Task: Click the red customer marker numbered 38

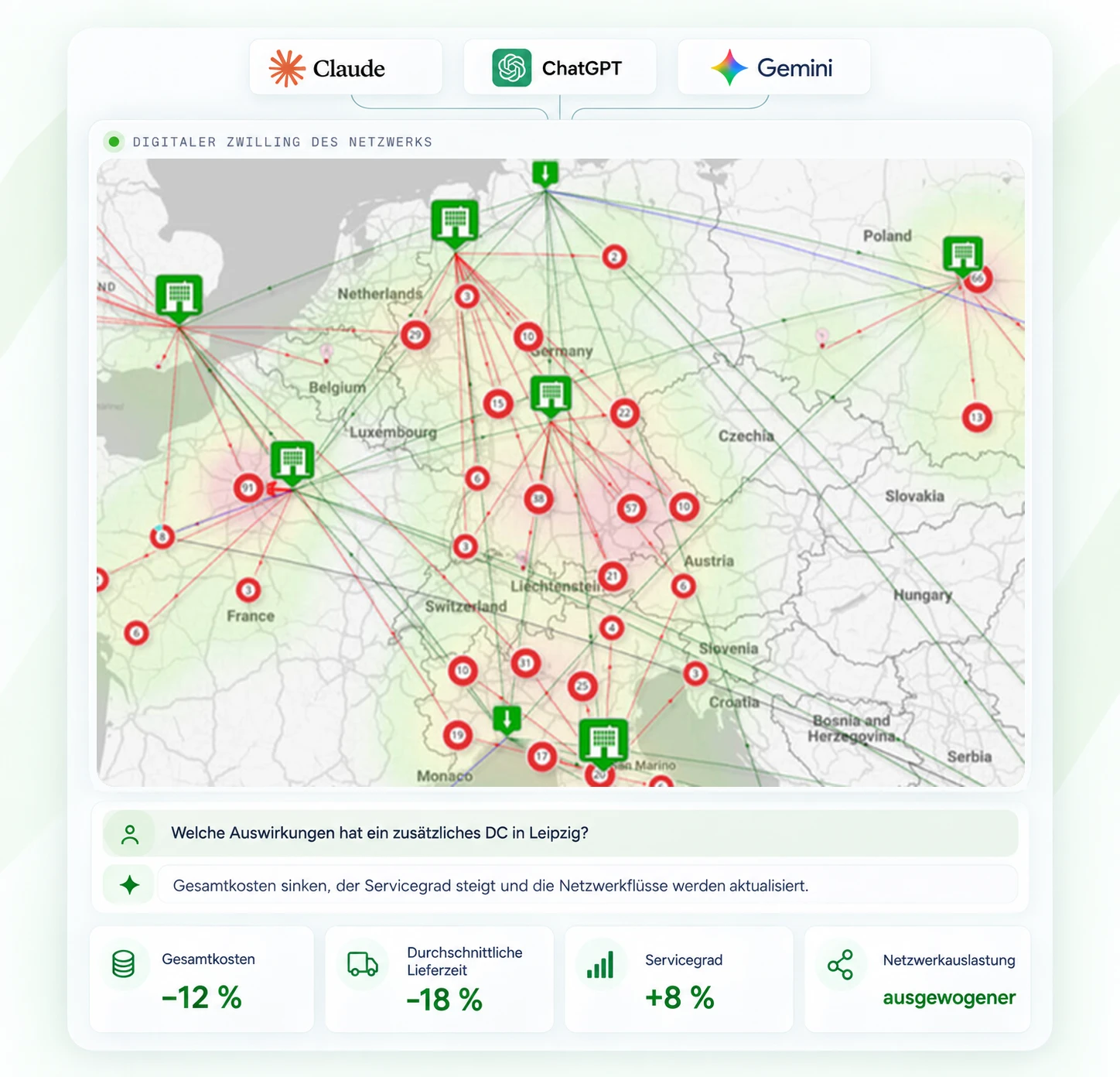Action: coord(538,499)
